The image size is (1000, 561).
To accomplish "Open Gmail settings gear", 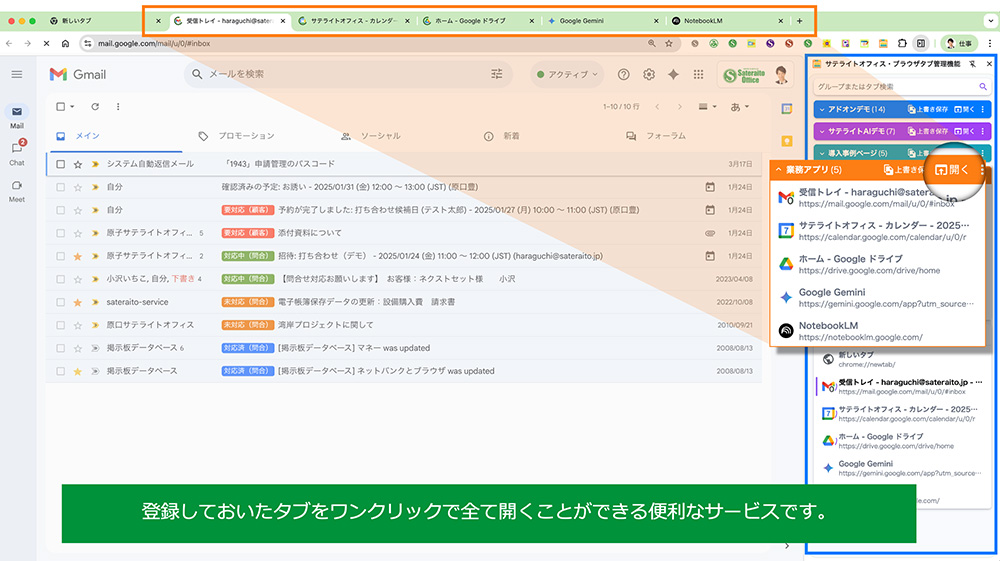I will pyautogui.click(x=649, y=75).
